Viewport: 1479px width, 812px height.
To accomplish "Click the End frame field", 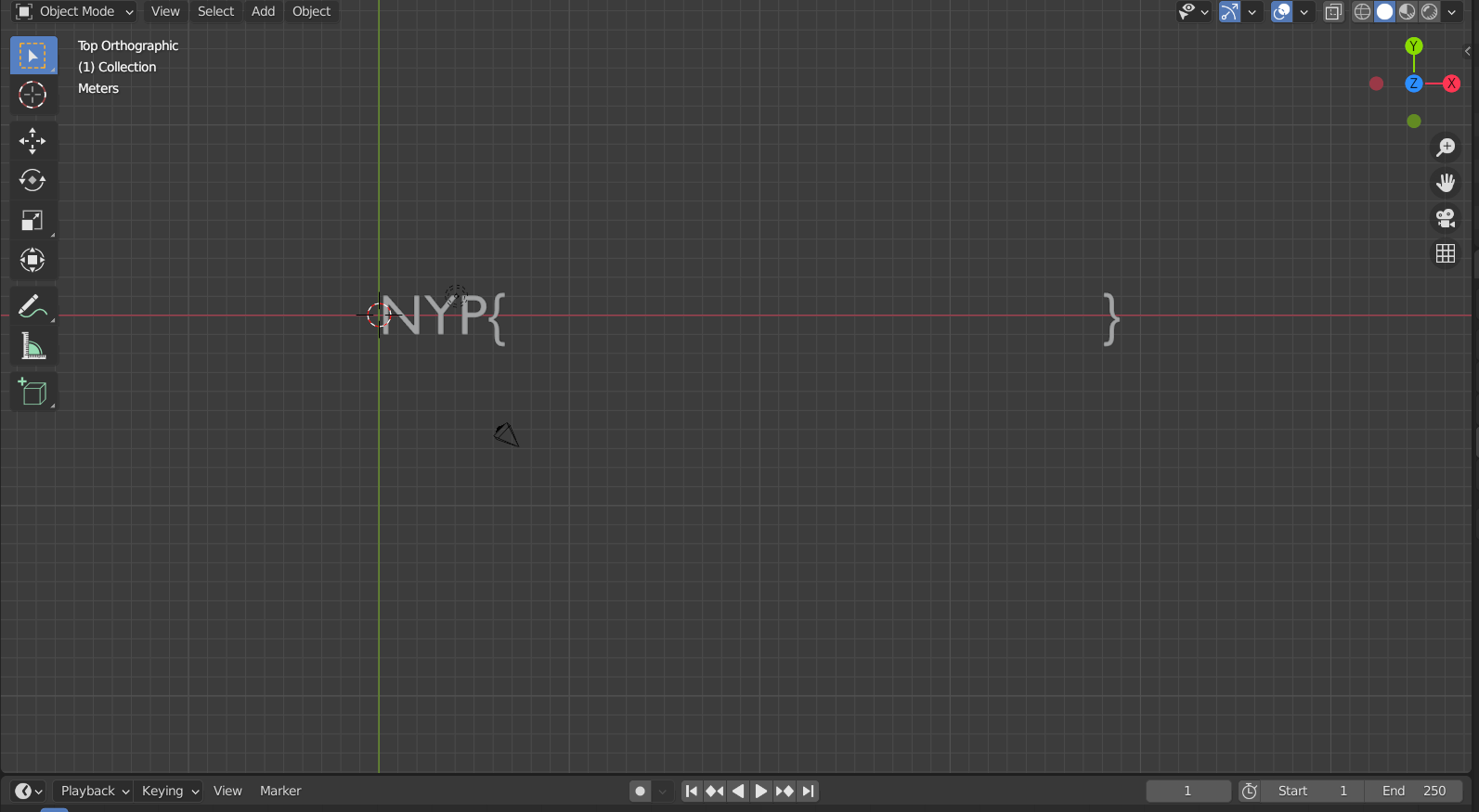I will pyautogui.click(x=1413, y=791).
